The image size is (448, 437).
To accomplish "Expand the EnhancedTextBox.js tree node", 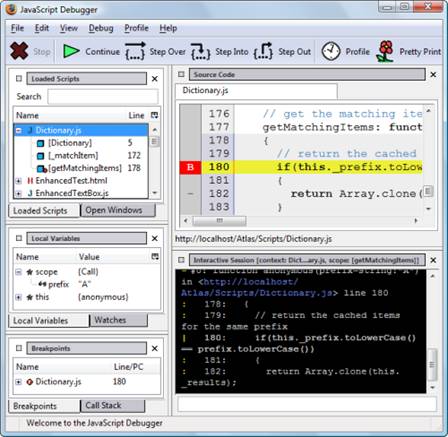I will click(19, 193).
